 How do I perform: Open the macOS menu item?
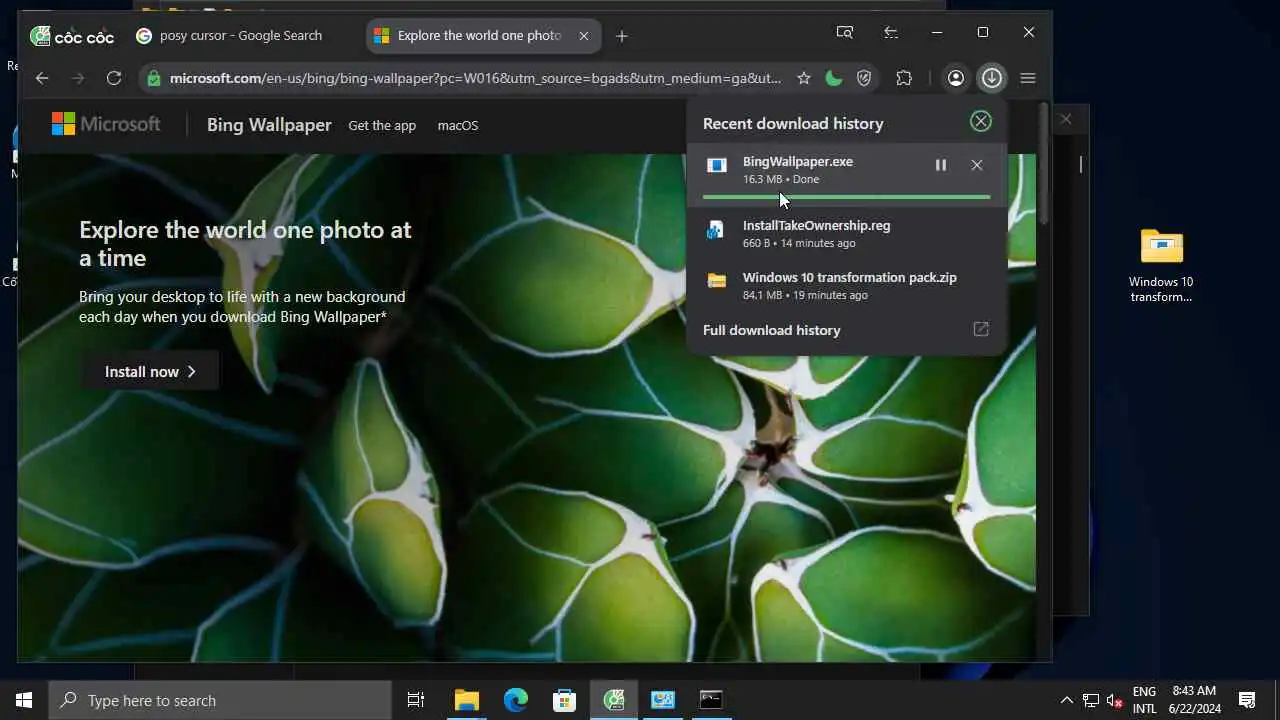458,125
